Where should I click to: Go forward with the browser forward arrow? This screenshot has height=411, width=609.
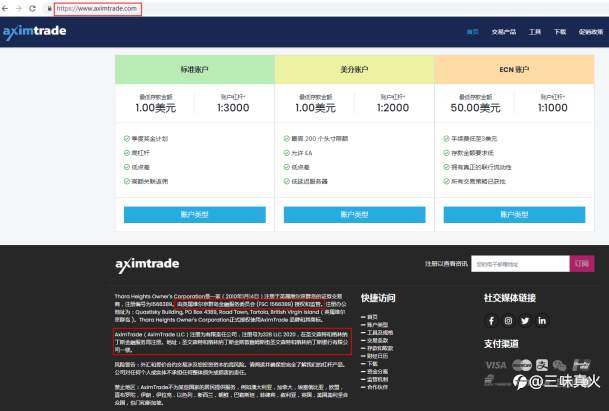pos(18,8)
